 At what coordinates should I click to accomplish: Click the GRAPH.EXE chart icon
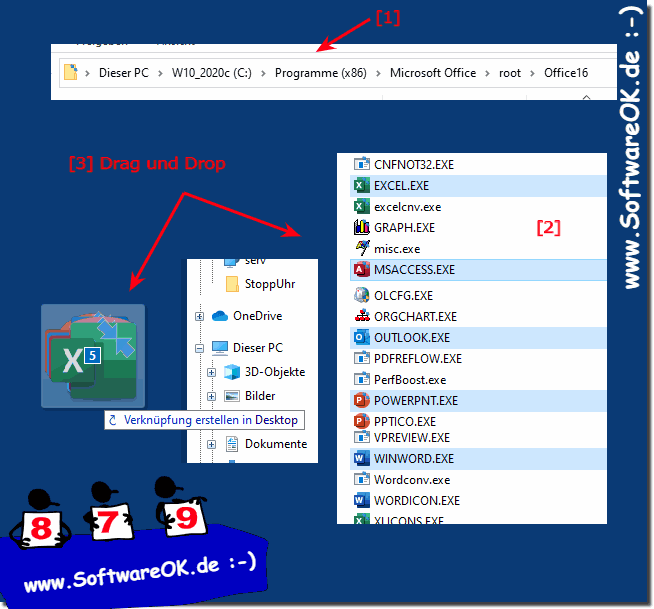tap(362, 227)
